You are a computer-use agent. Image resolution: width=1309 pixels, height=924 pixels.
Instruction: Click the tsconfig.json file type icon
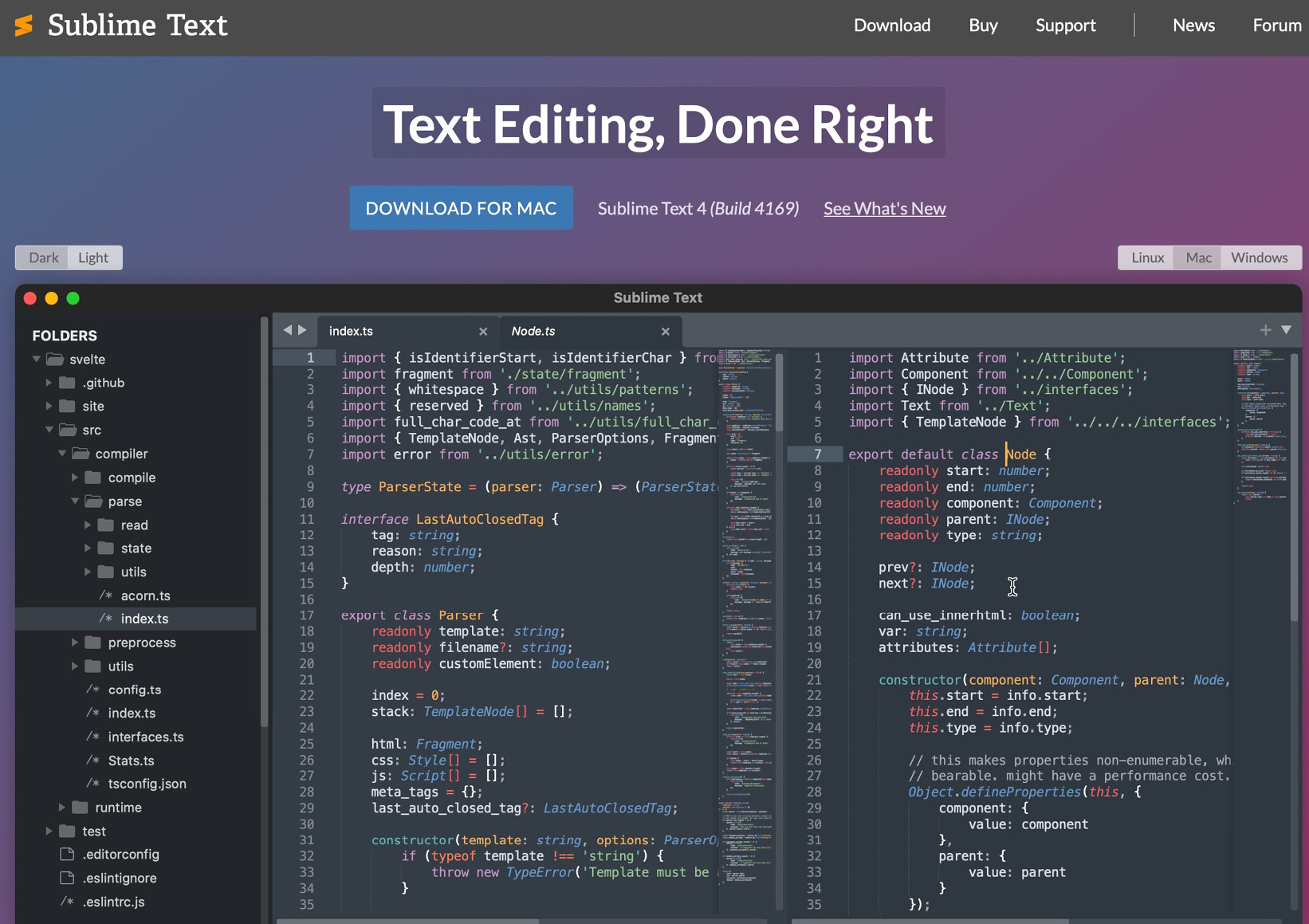tap(93, 784)
